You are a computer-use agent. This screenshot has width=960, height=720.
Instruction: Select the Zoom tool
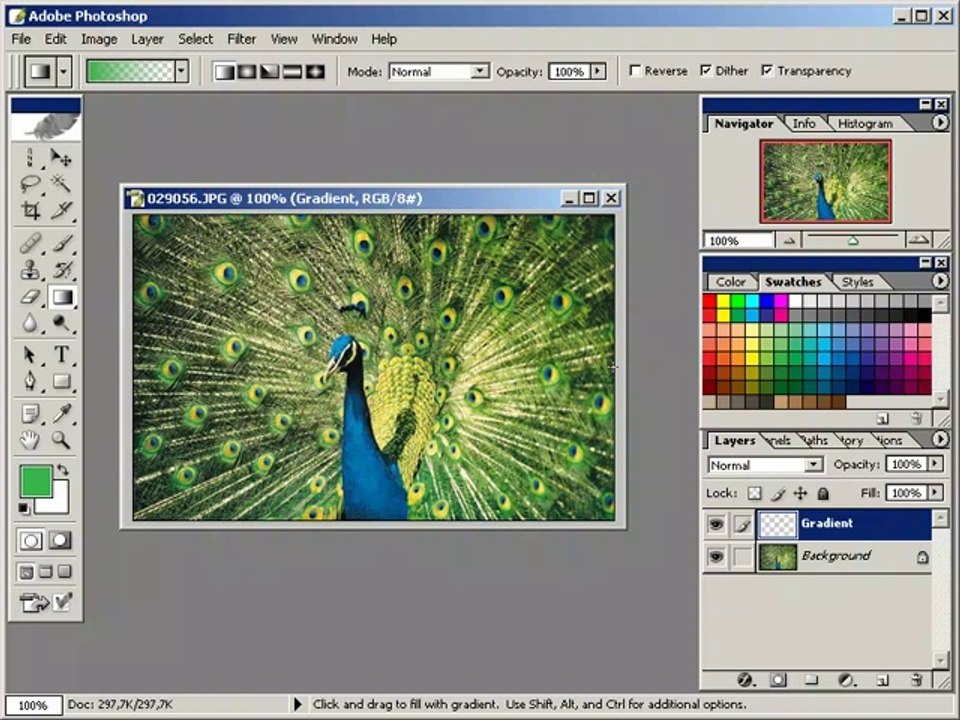tap(61, 440)
